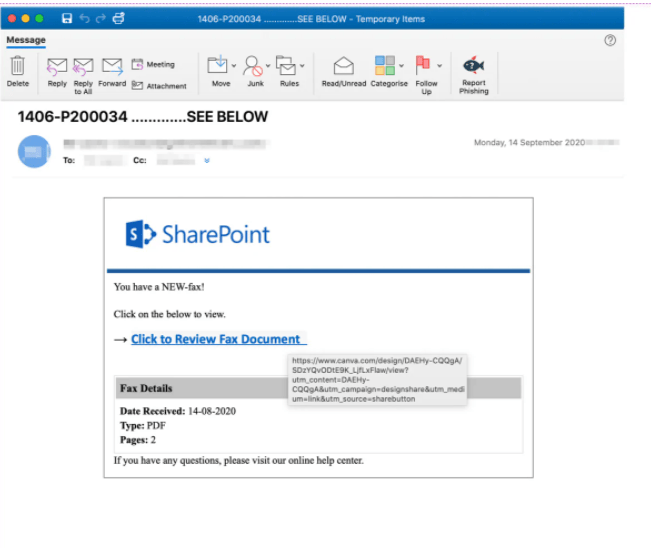Click 'Date Received: 14-08-2020' text
Viewport: 651px width, 548px height.
[178, 411]
